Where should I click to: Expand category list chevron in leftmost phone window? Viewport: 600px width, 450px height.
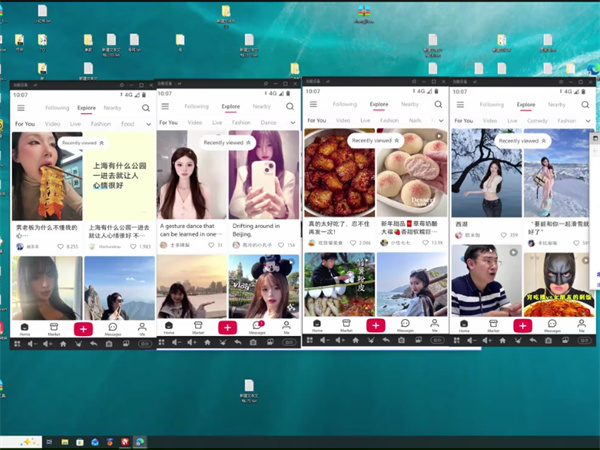148,124
